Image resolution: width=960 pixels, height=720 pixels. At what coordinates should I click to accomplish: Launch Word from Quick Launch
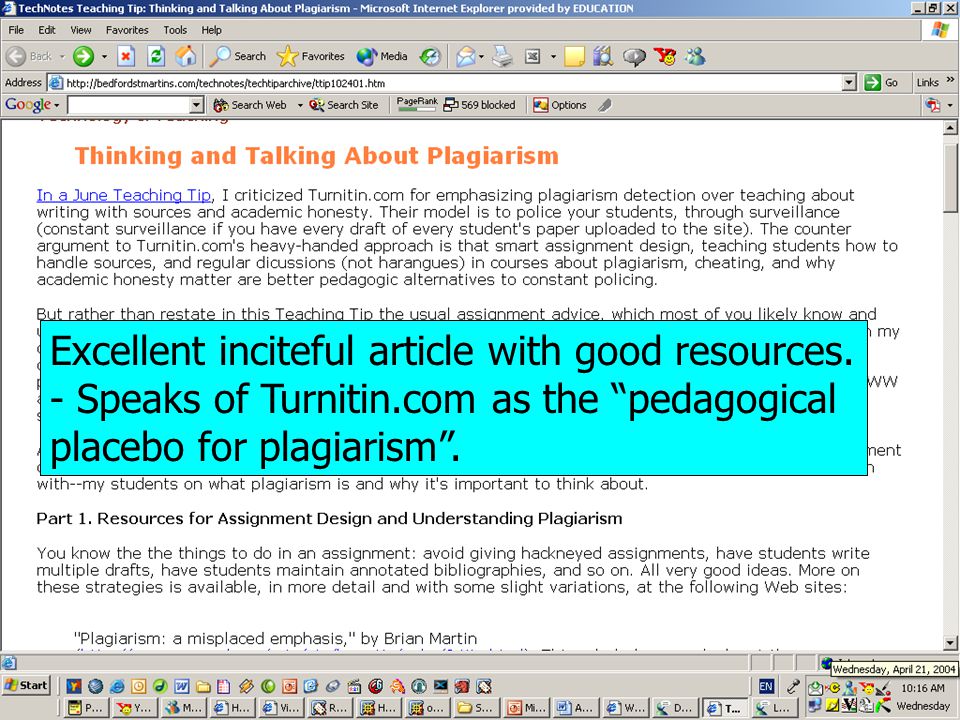point(181,686)
